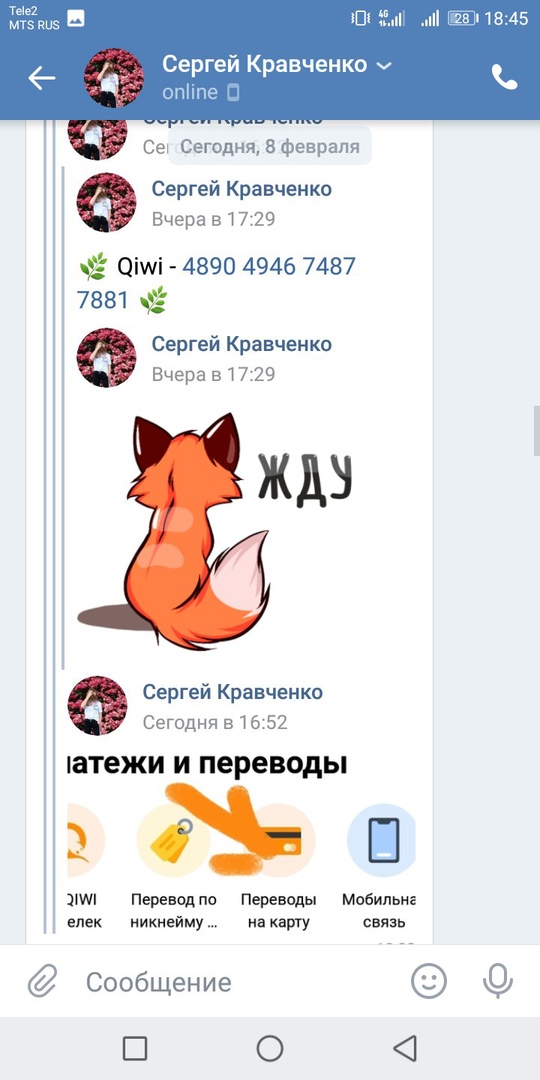The height and width of the screenshot is (1080, 540).
Task: Tap the fox ЖДУ sticker
Action: 214,530
